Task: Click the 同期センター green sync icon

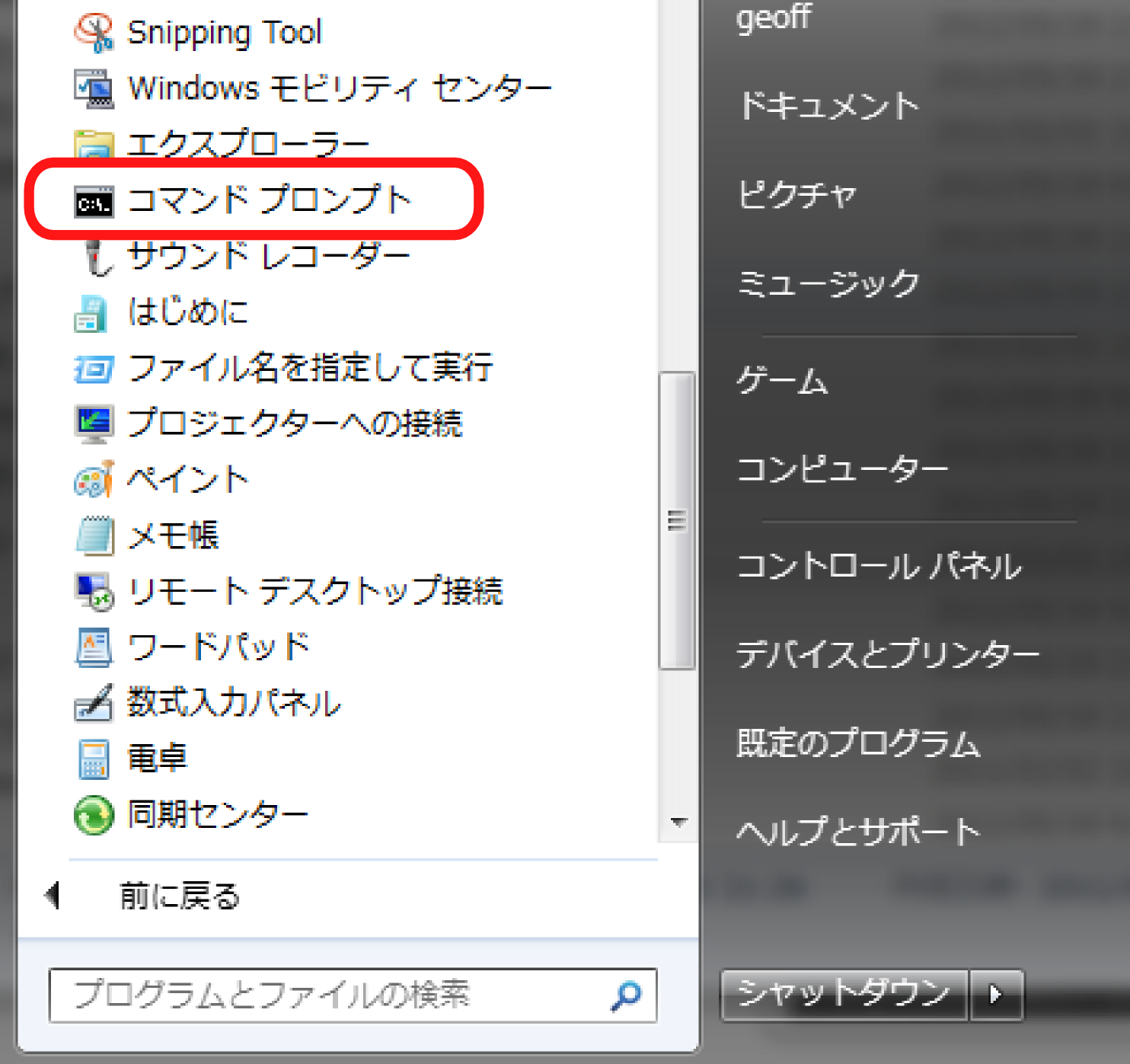Action: point(94,815)
